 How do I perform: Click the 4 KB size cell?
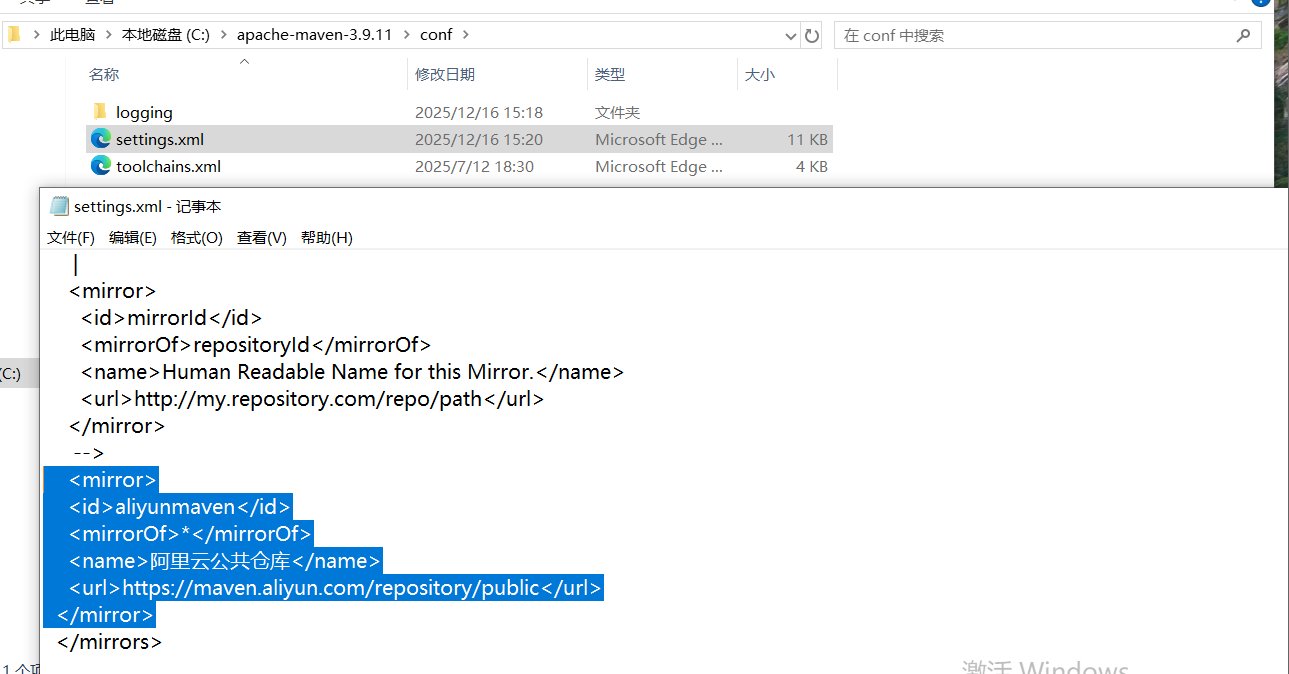(x=812, y=167)
